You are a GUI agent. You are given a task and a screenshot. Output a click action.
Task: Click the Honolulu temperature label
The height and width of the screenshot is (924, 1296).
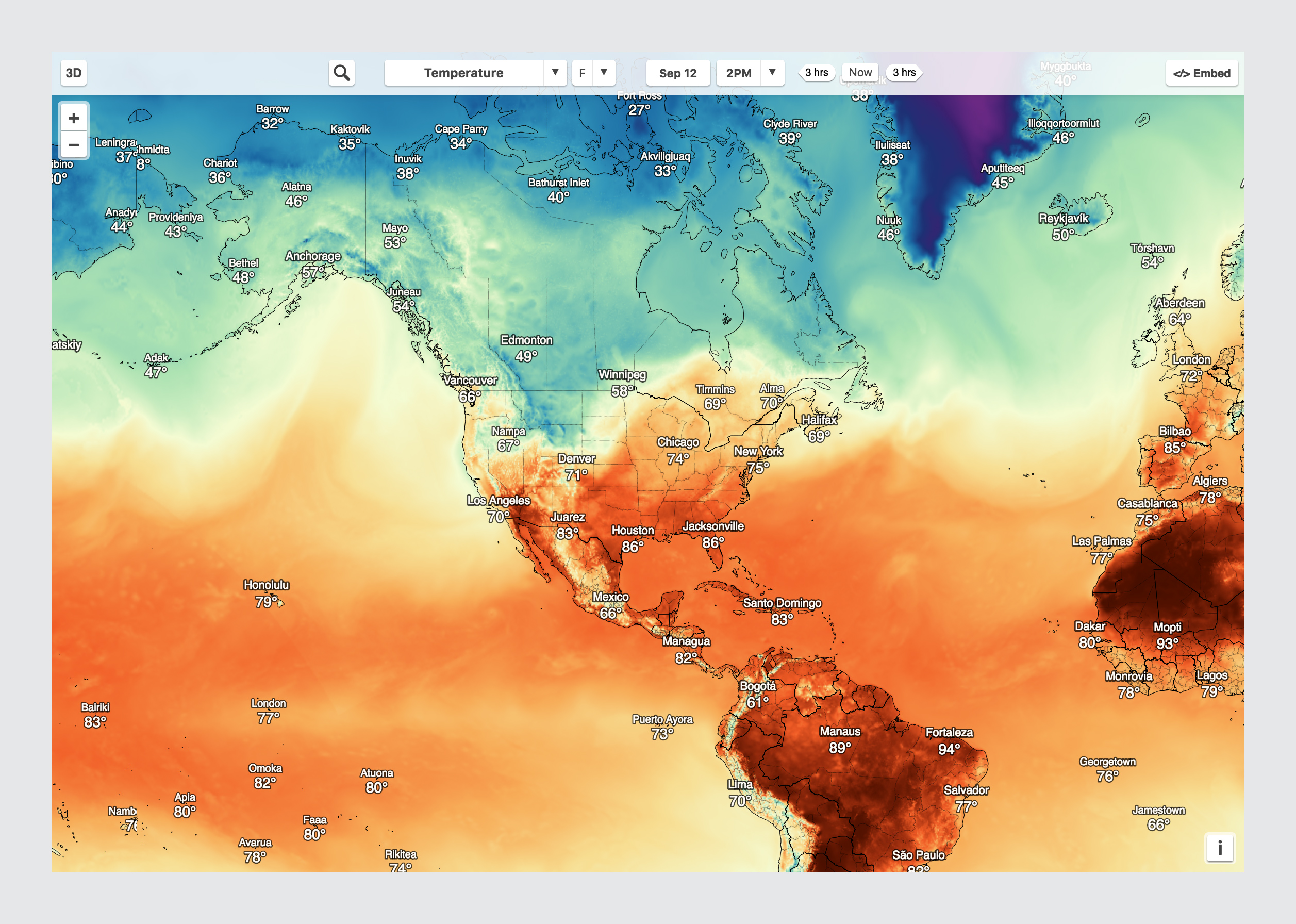point(266,585)
